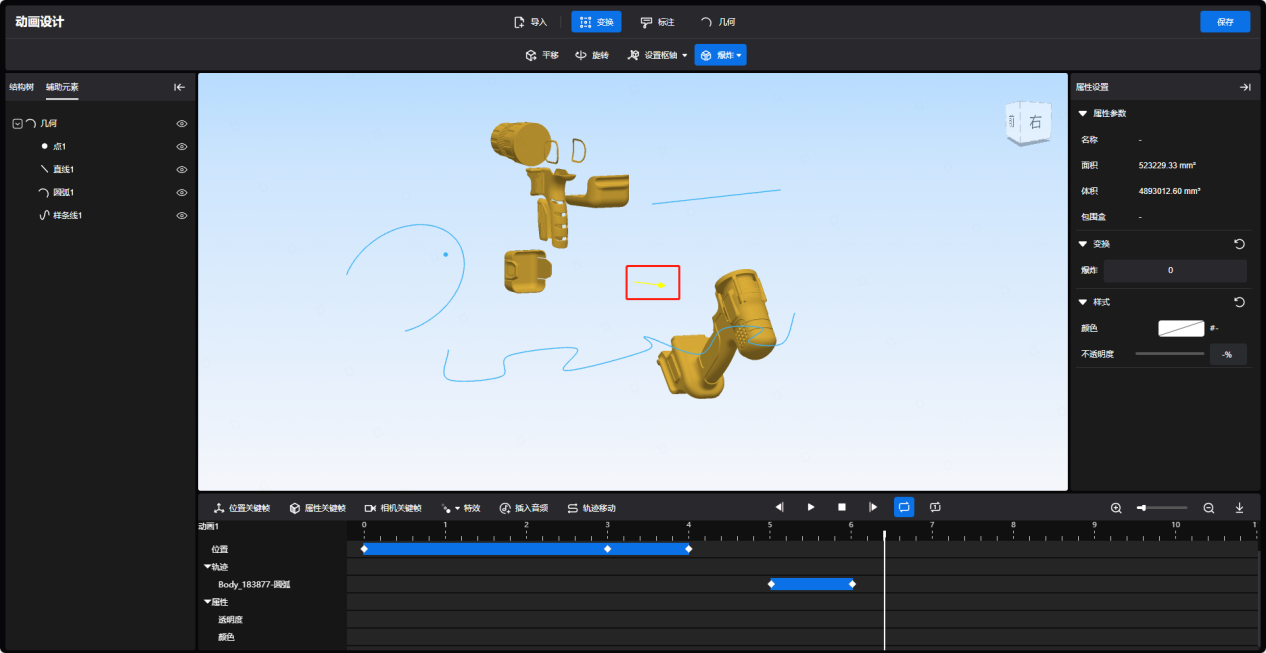
Task: Reset the 变换 section values
Action: coord(1239,244)
